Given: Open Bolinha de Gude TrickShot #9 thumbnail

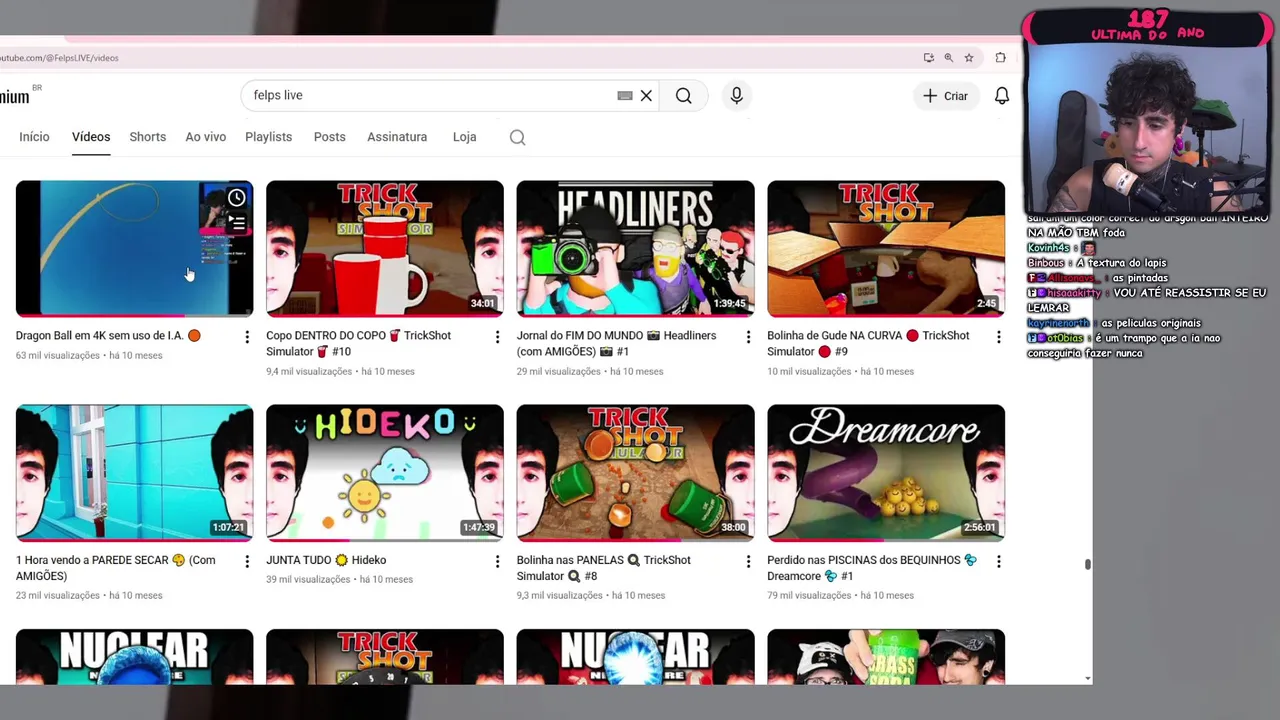Looking at the screenshot, I should coord(886,248).
